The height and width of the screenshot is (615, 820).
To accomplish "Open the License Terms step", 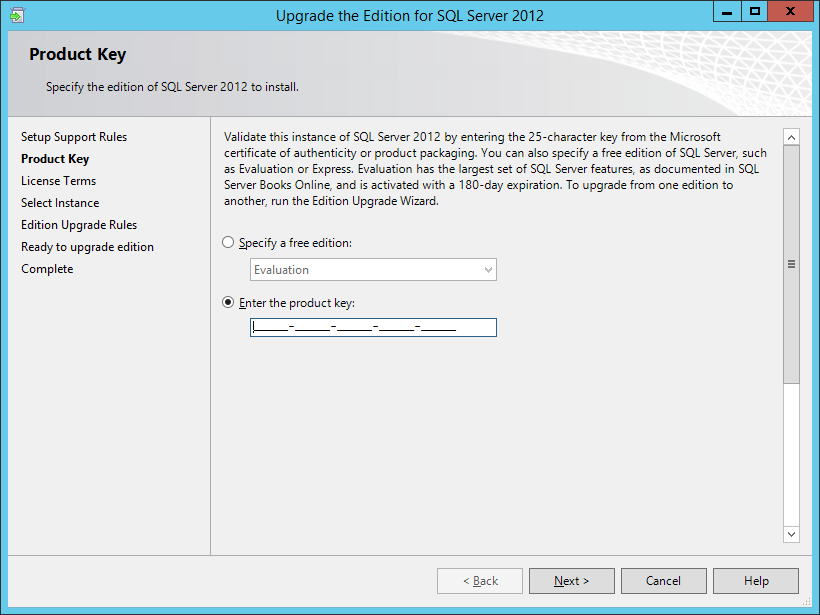I will 59,181.
